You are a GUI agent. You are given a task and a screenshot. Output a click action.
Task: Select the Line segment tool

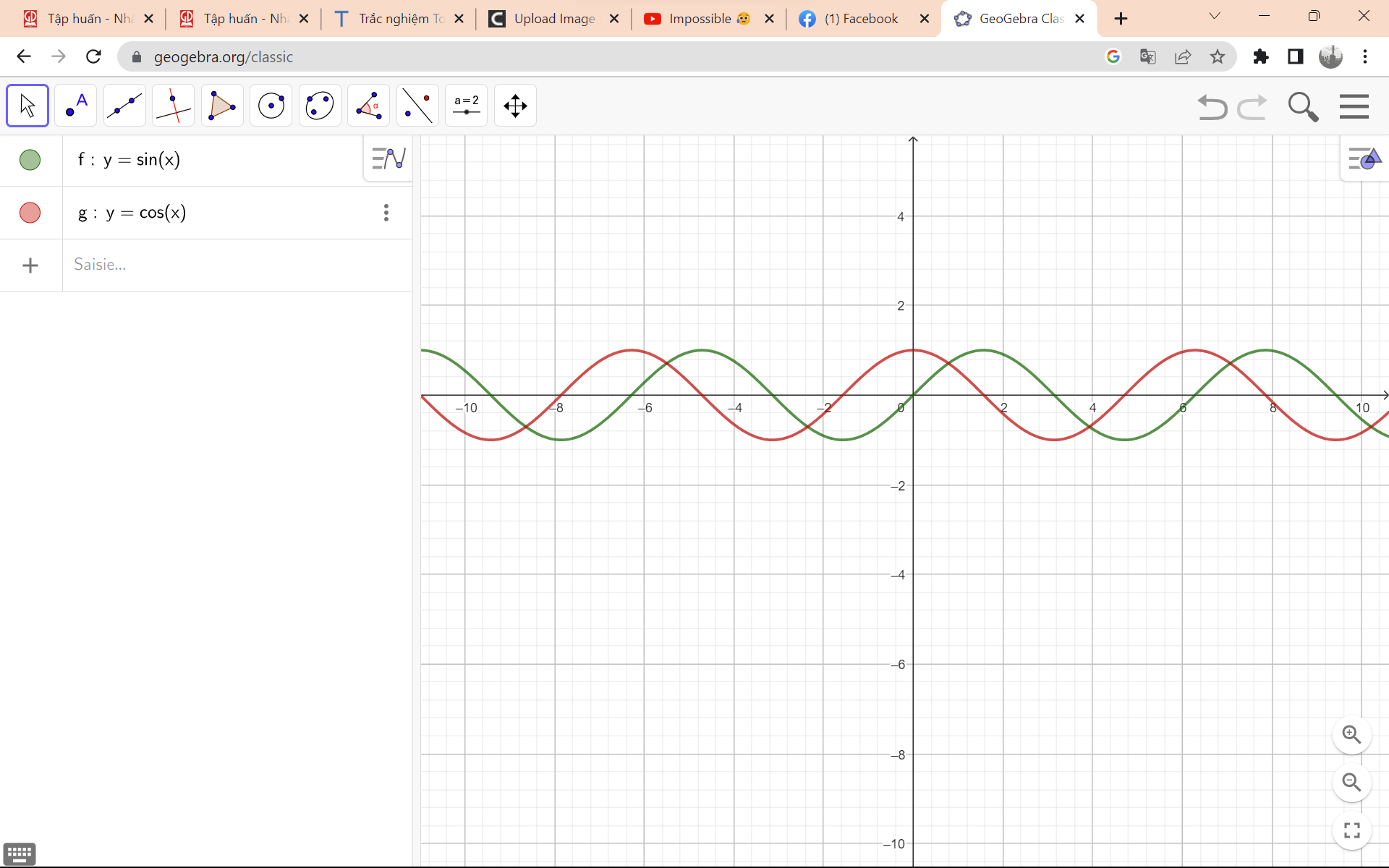point(124,105)
